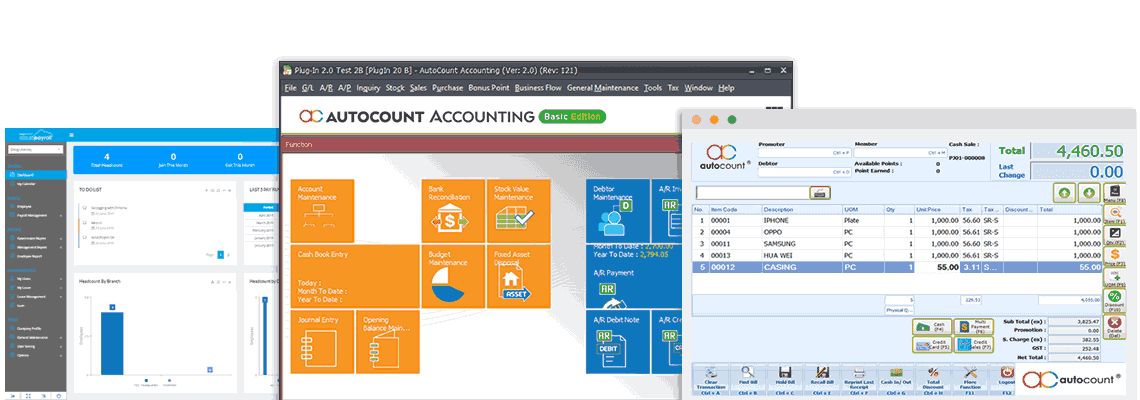This screenshot has width=1140, height=400.
Task: Click Clear Transaction in POS toolbar
Action: [710, 380]
